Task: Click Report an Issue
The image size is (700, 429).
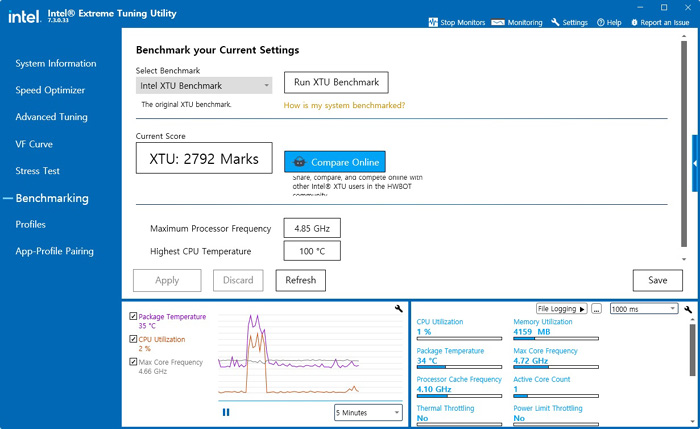Action: tap(660, 22)
